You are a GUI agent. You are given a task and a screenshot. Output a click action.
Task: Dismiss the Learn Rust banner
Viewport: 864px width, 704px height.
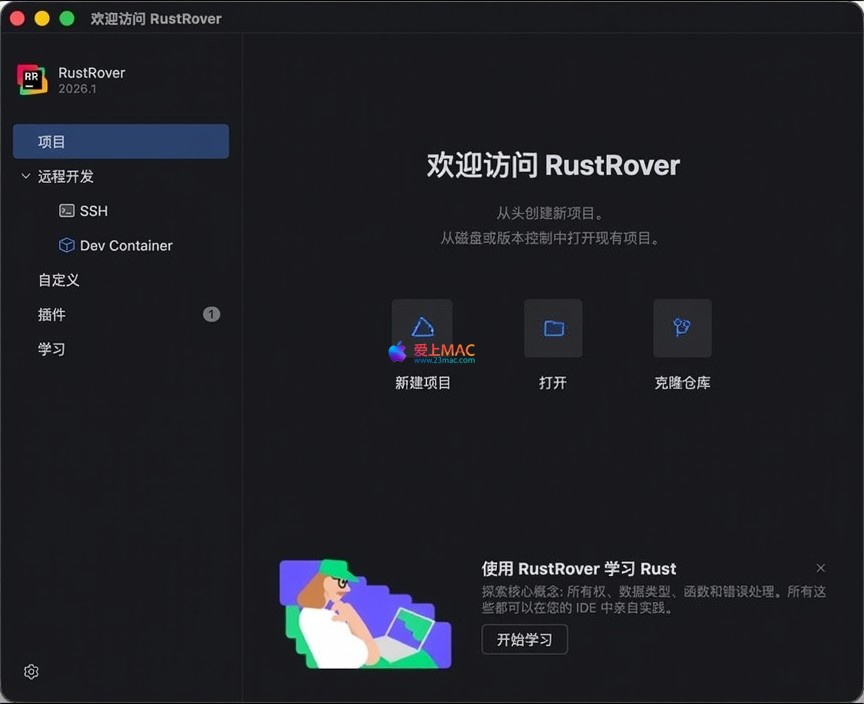(x=821, y=568)
